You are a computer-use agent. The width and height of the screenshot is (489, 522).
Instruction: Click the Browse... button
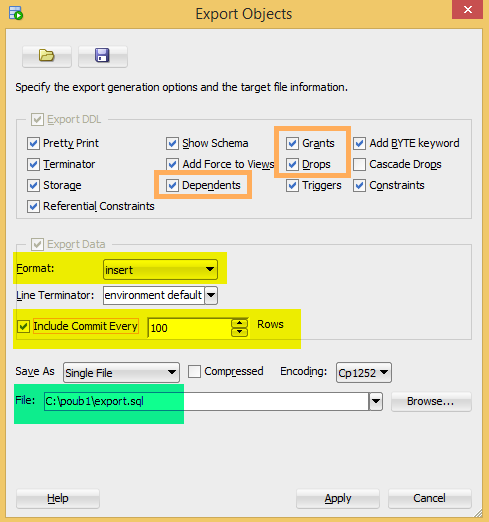point(431,401)
